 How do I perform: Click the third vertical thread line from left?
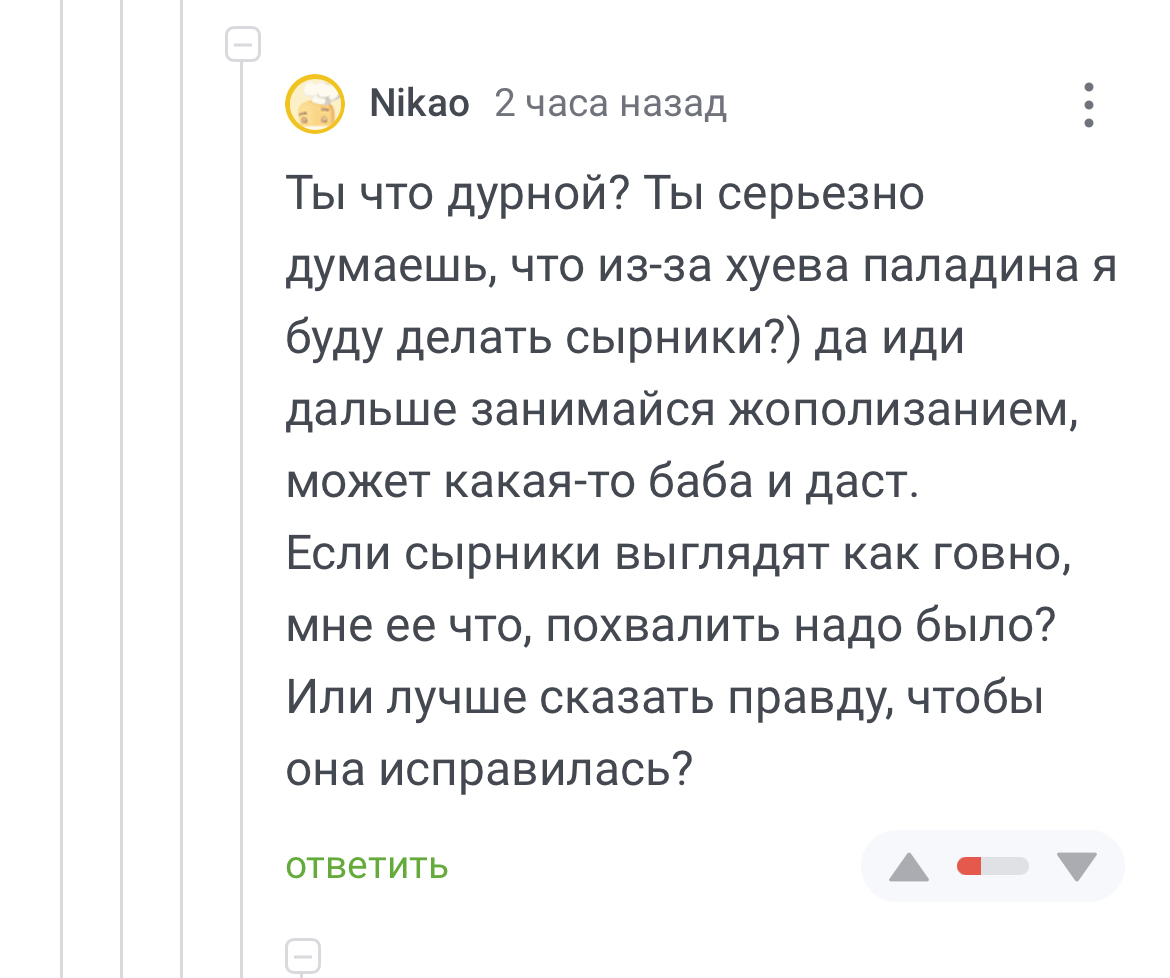point(181,489)
